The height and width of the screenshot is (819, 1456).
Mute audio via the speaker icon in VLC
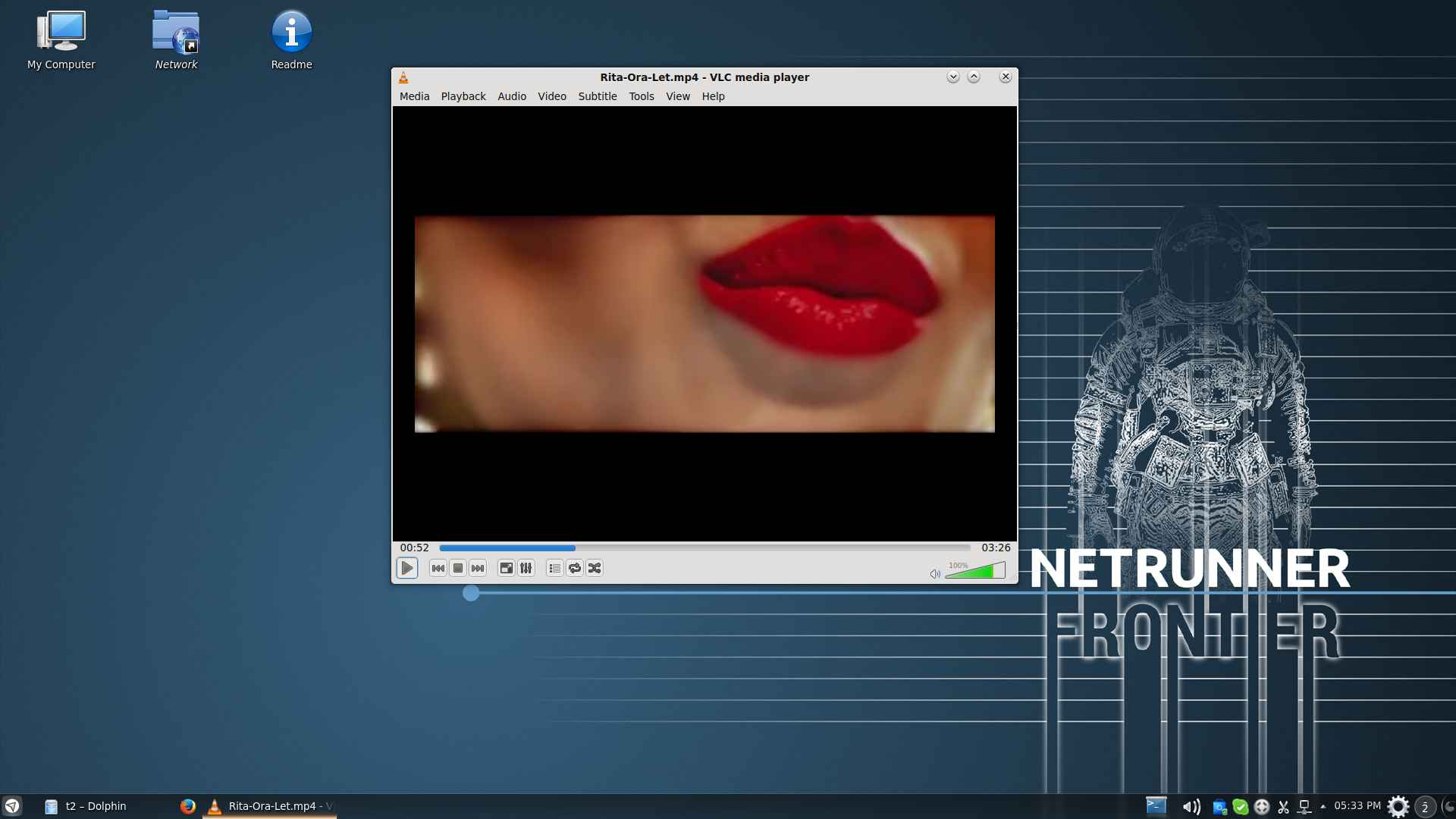[x=935, y=574]
